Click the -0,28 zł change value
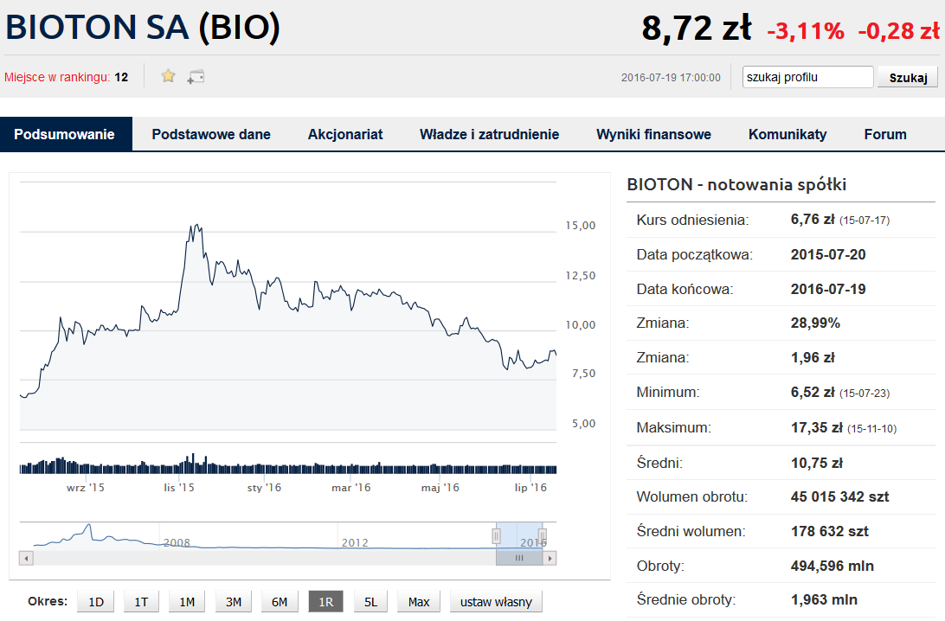Screen dimensions: 945x621 [899, 31]
